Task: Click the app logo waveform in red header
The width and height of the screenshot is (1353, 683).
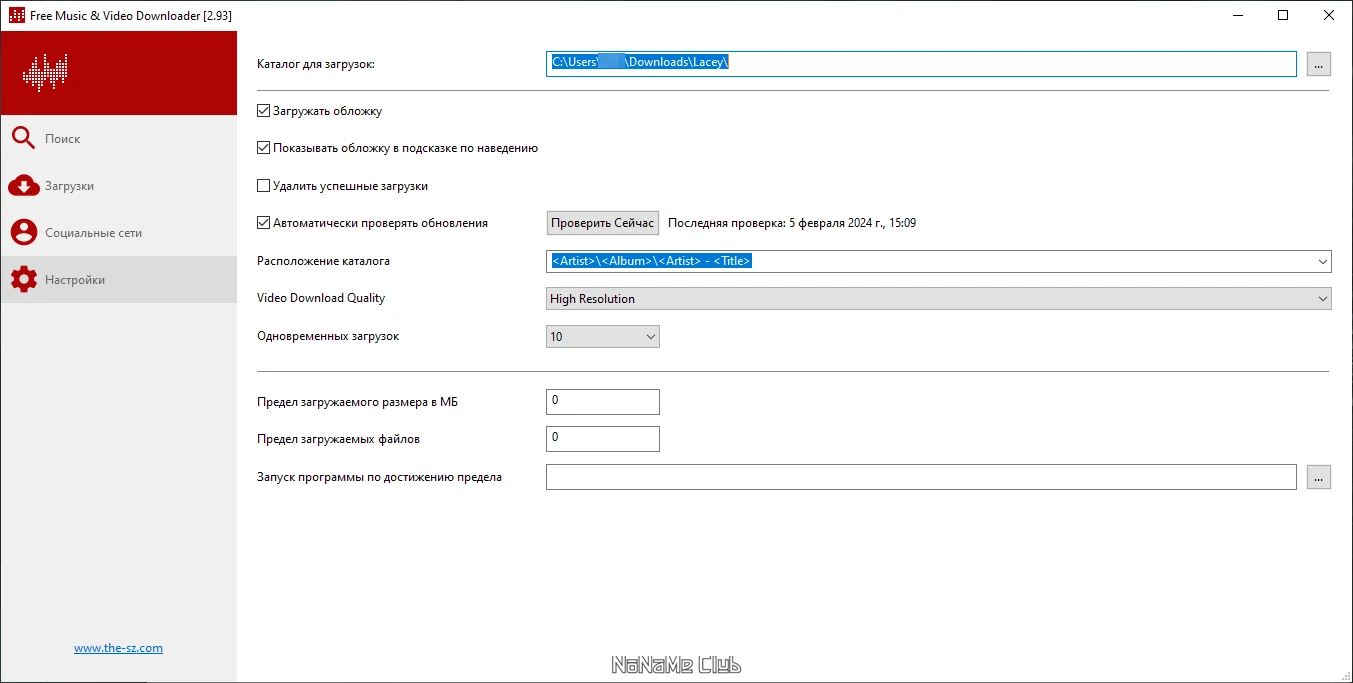Action: (45, 73)
